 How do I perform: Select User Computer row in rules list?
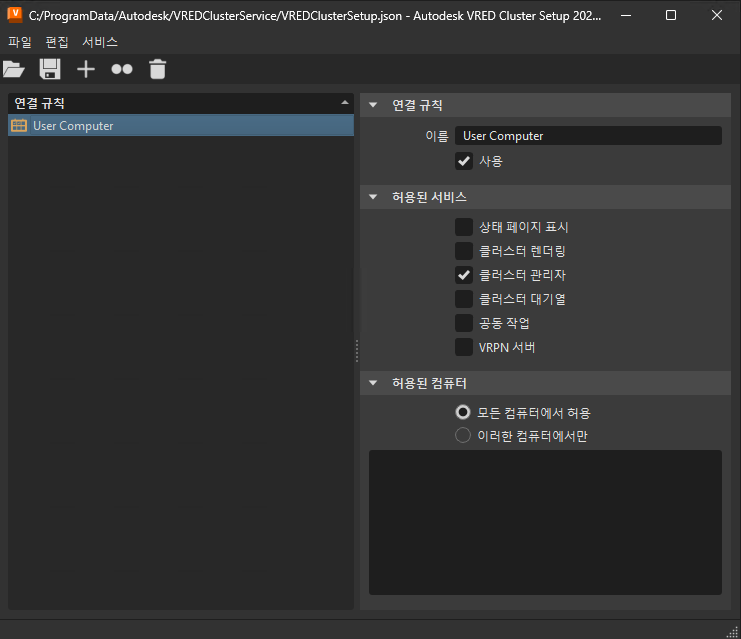point(181,125)
